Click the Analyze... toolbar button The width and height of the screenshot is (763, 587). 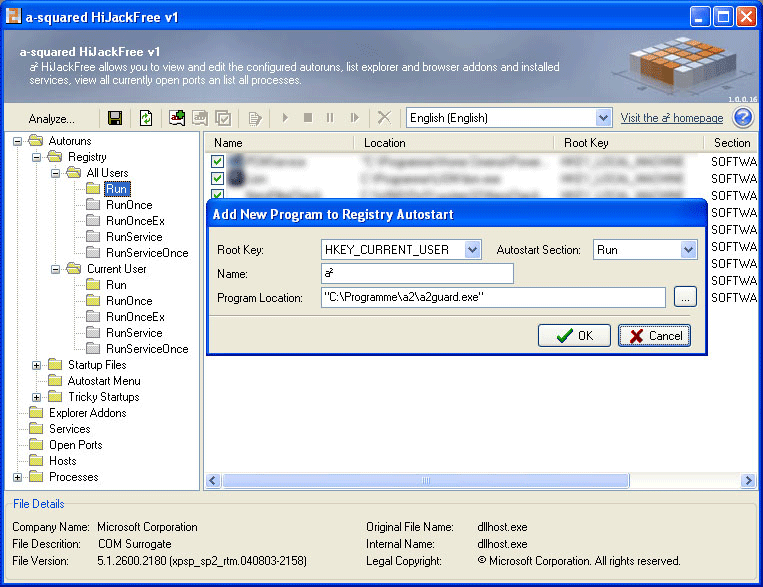coord(52,119)
